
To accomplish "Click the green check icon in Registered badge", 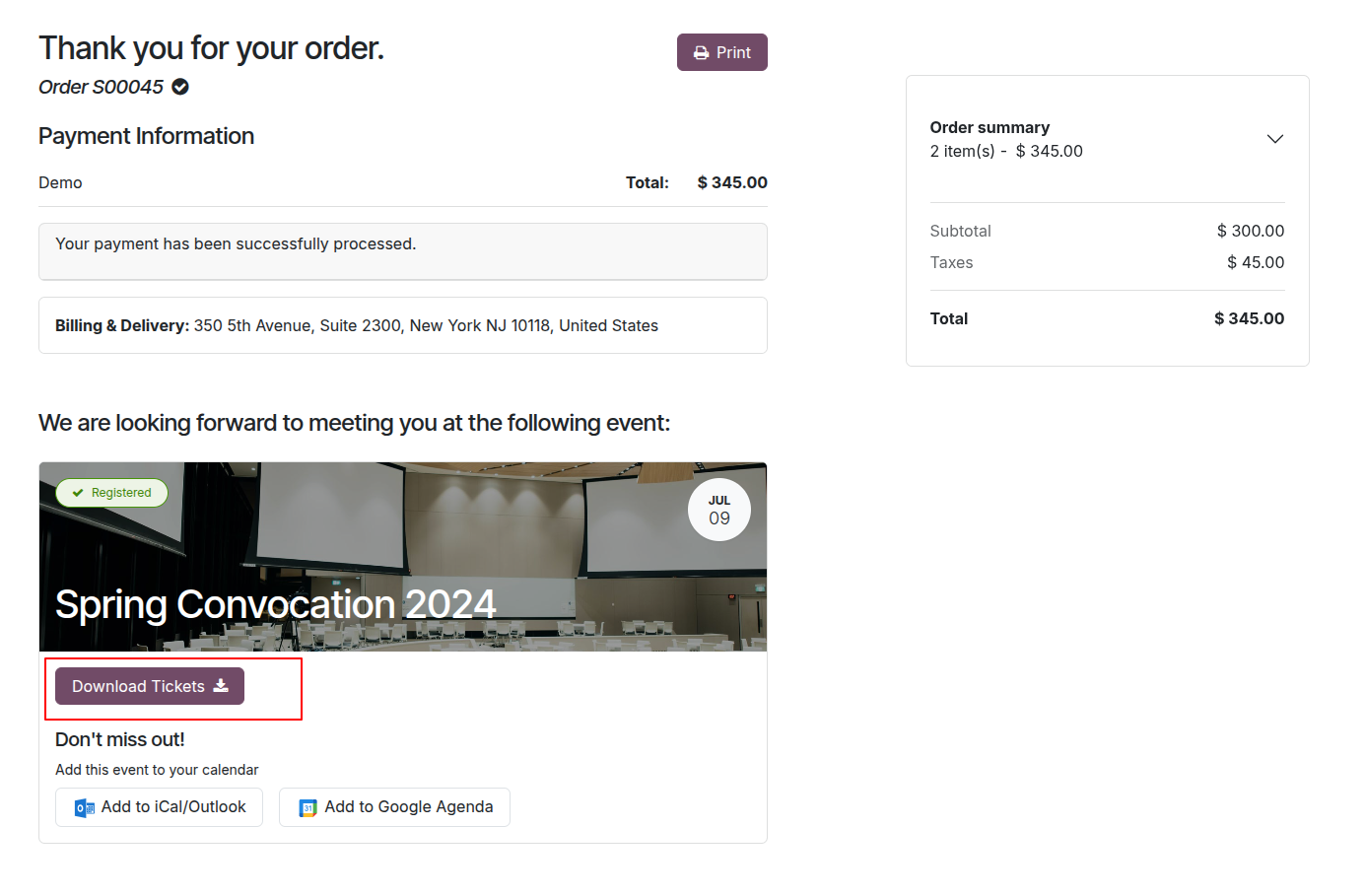I will coord(78,493).
